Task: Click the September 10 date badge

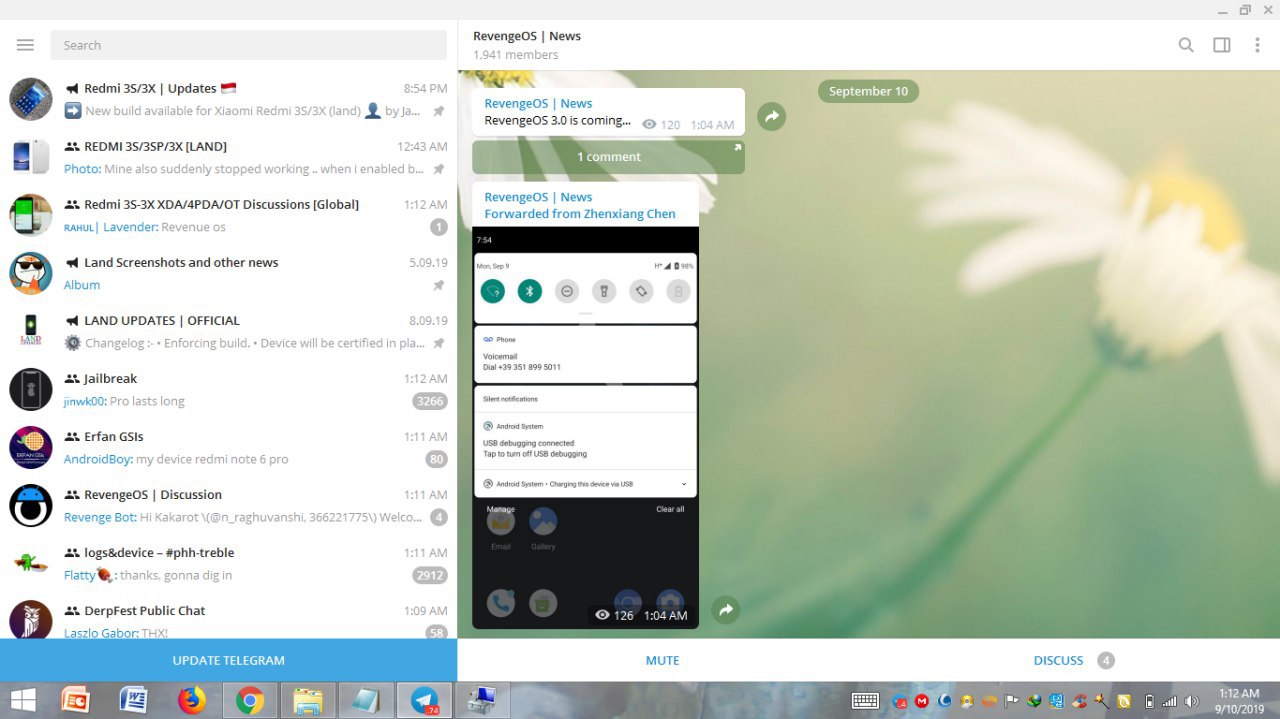Action: 868,91
